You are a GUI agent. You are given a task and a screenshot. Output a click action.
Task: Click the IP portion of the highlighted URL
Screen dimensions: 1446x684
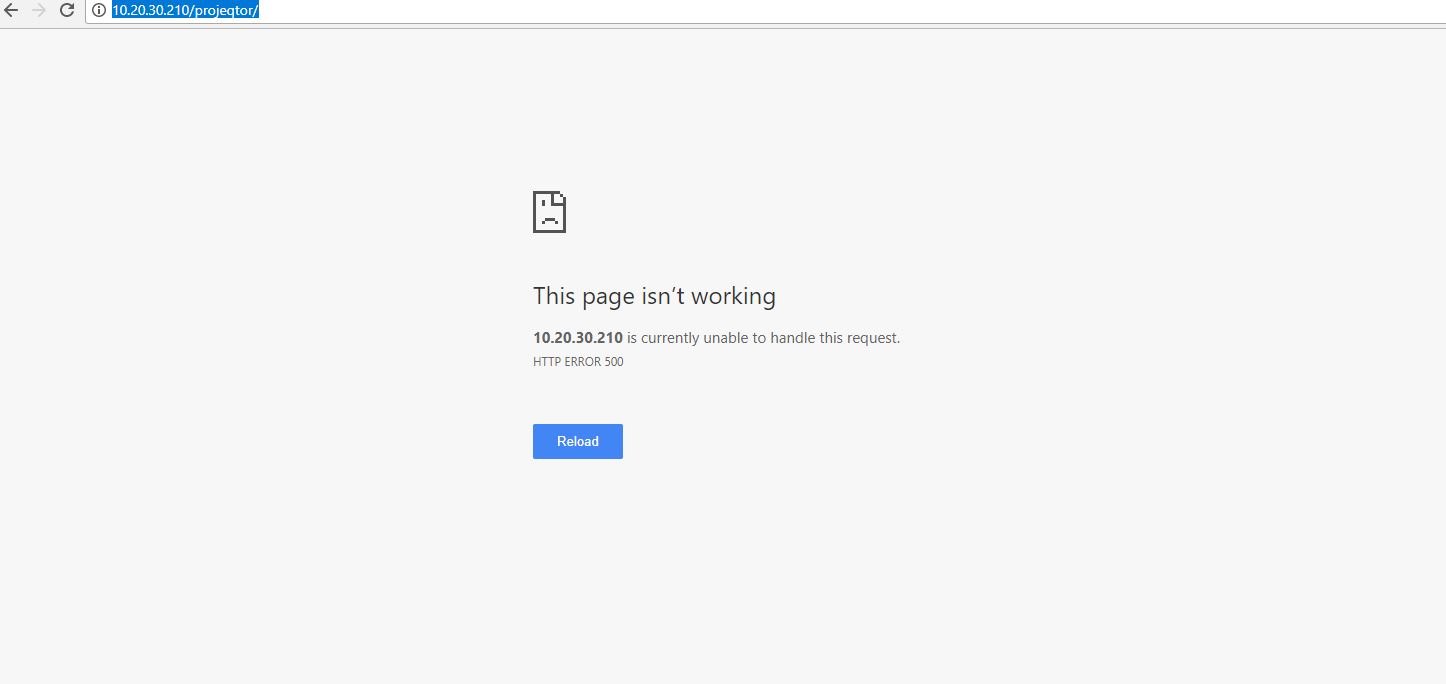(150, 10)
